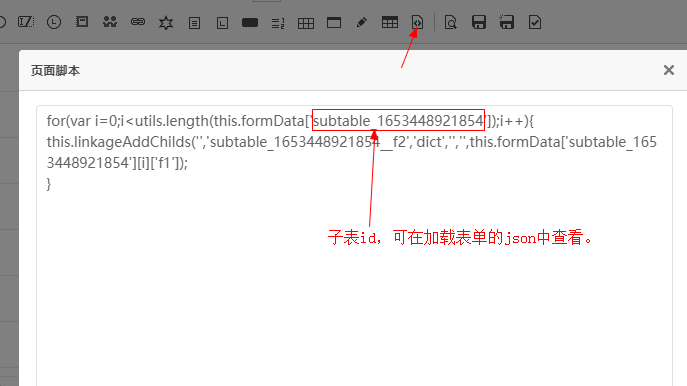Close the 页面脚本 dialog
Image resolution: width=687 pixels, height=386 pixels.
point(669,70)
